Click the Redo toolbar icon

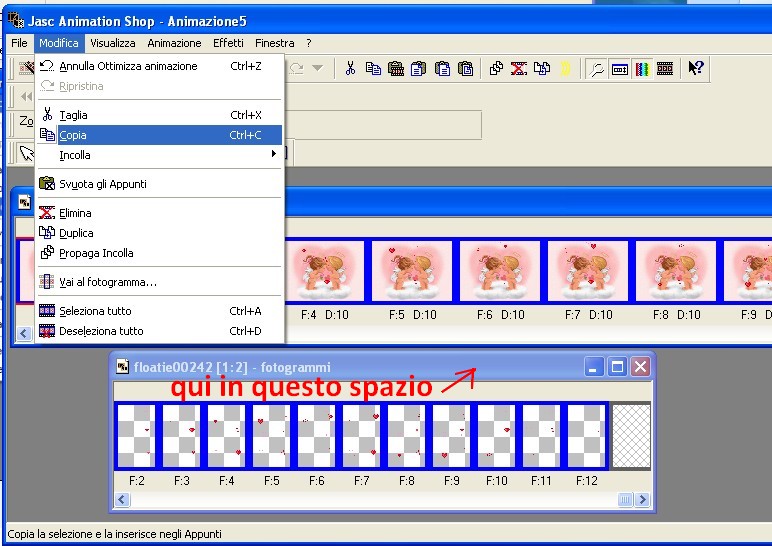(x=296, y=68)
